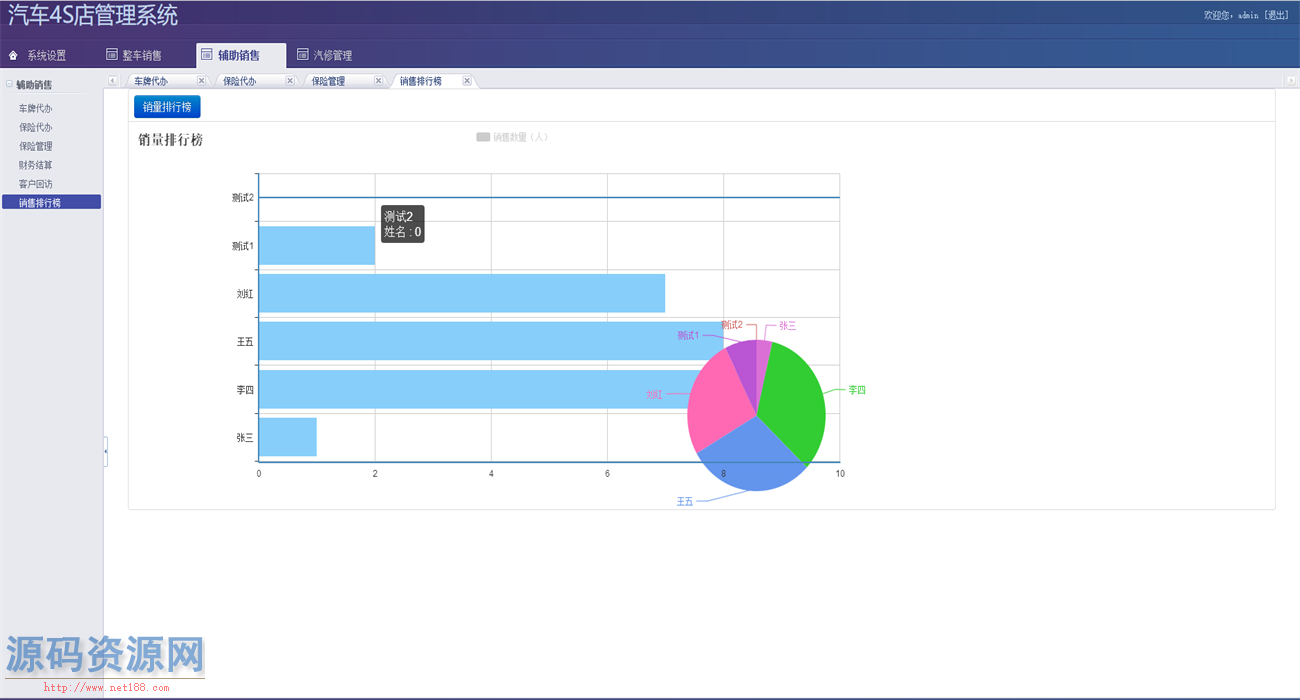
Task: Log out via 退出 link
Action: pyautogui.click(x=1276, y=15)
